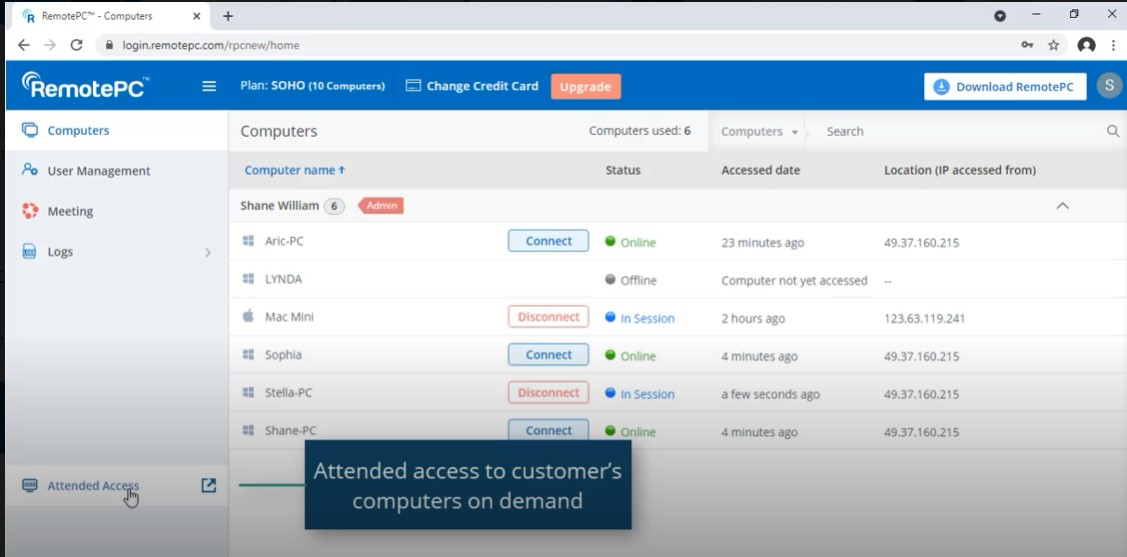Close the RemotePC - Computers tab
Viewport: 1127px width, 557px height.
pyautogui.click(x=196, y=16)
